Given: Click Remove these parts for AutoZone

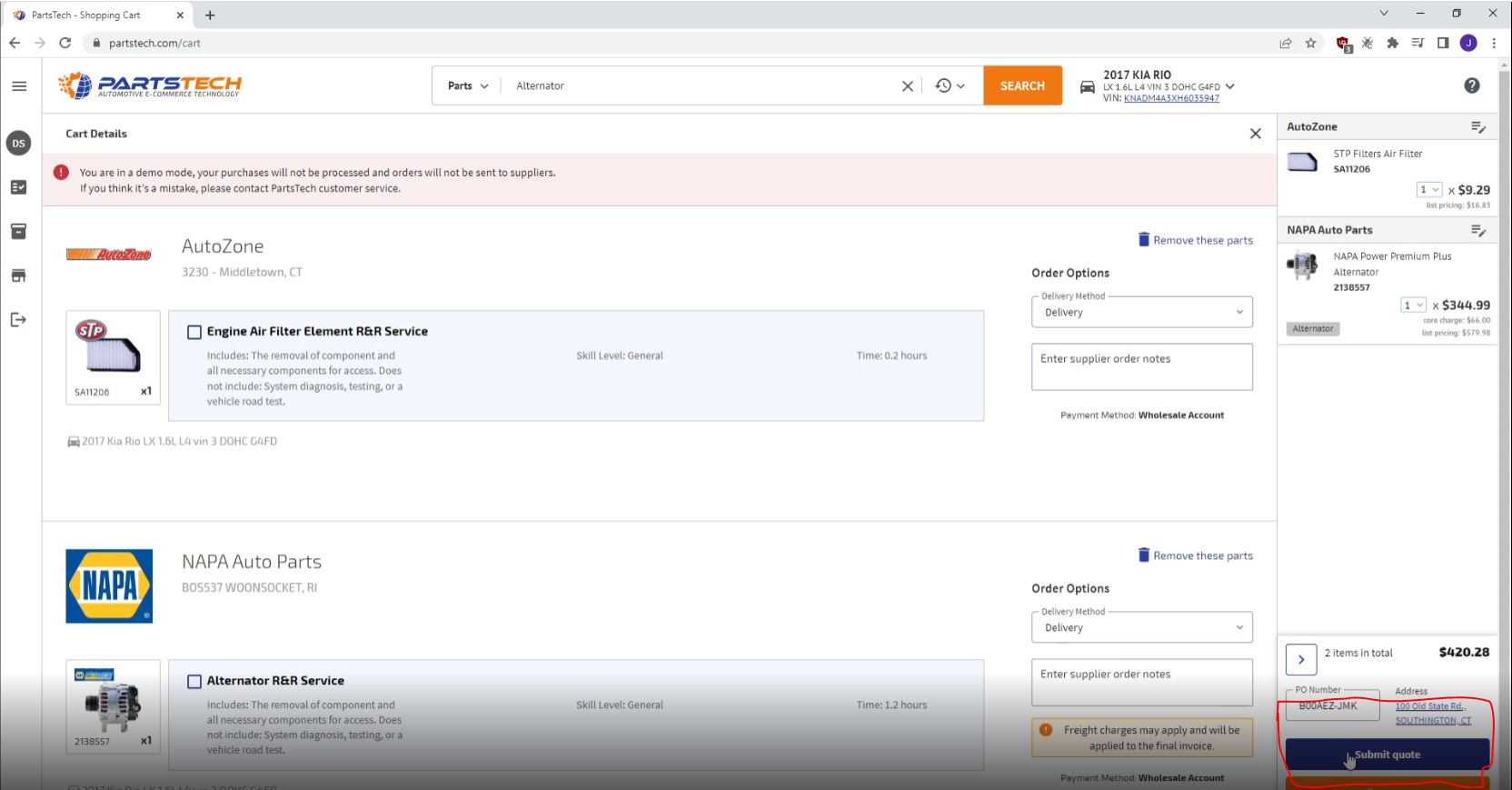Looking at the screenshot, I should tap(1195, 240).
